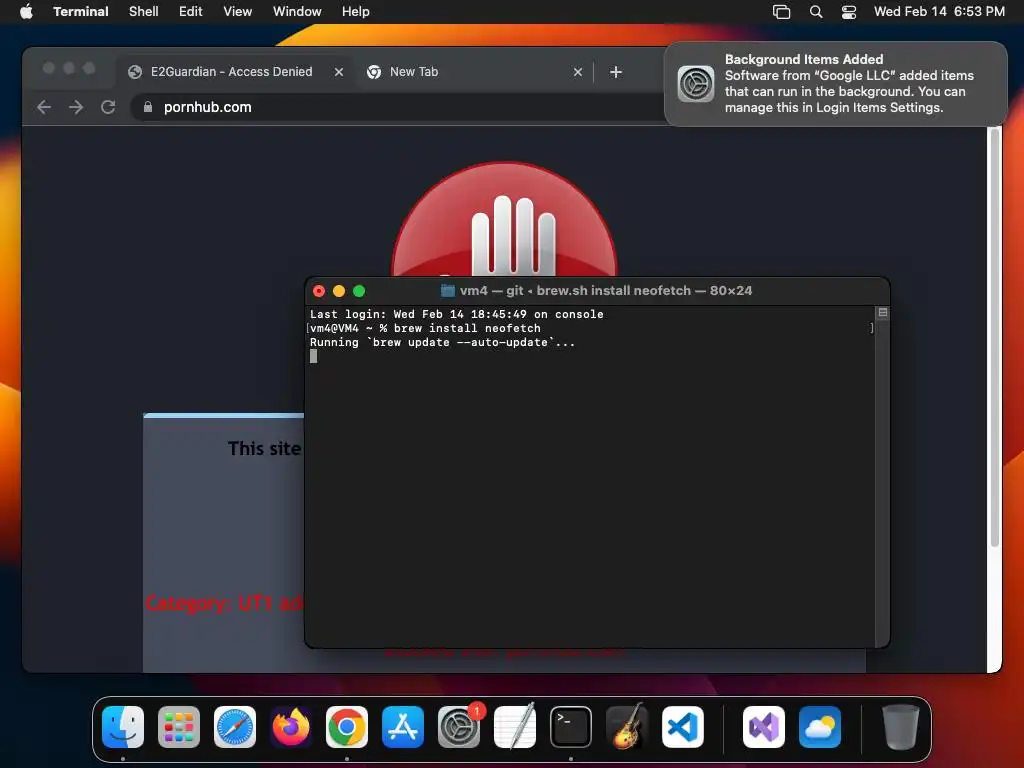Viewport: 1024px width, 768px height.
Task: Open the Window menu
Action: pos(297,12)
